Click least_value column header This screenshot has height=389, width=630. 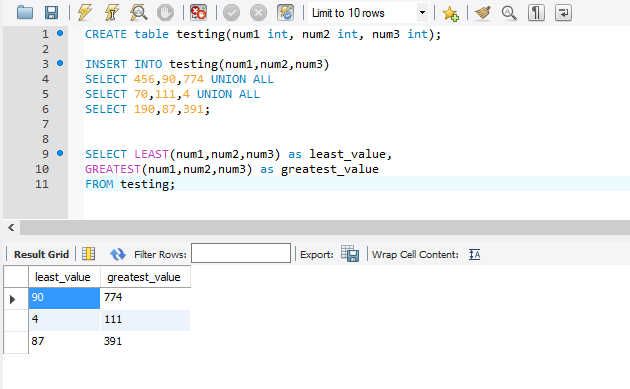(x=64, y=277)
